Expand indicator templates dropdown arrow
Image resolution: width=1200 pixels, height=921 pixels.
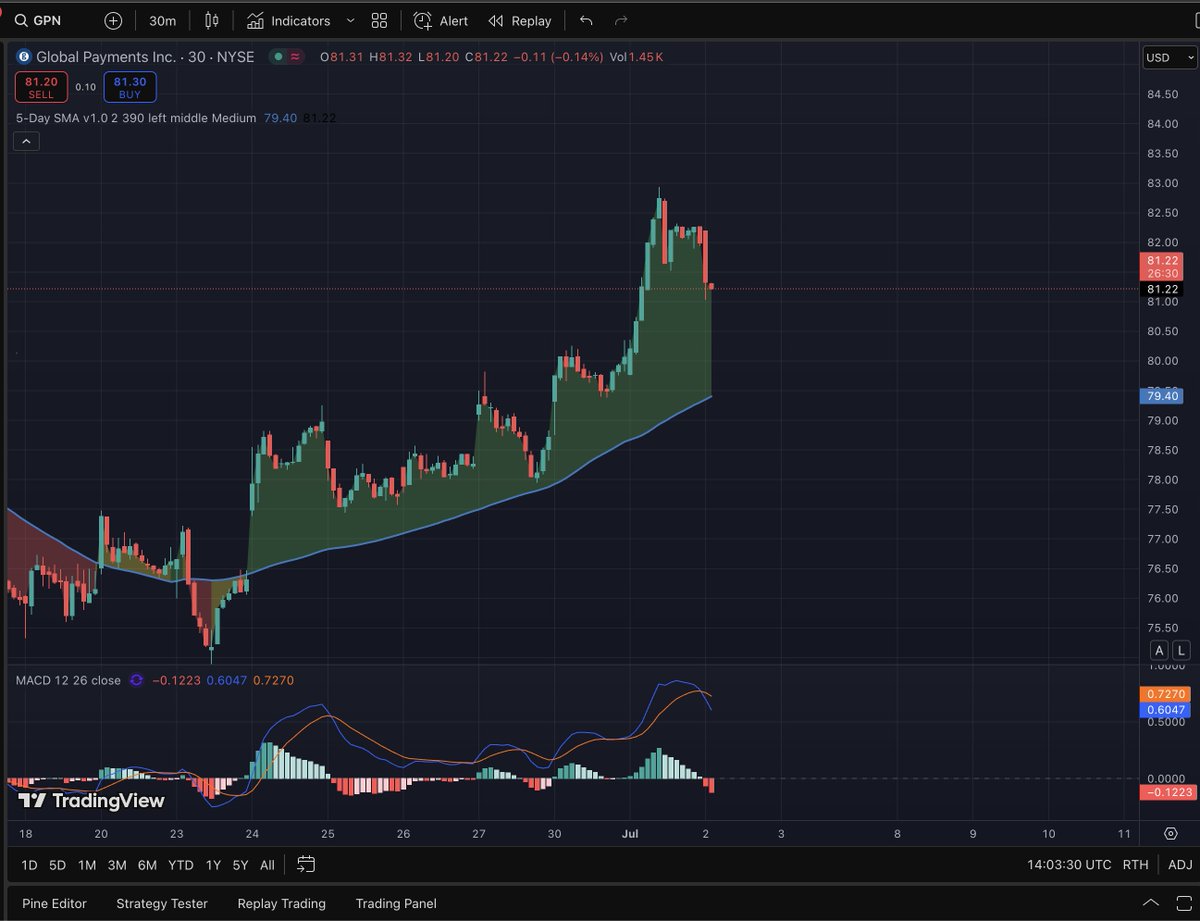(350, 20)
